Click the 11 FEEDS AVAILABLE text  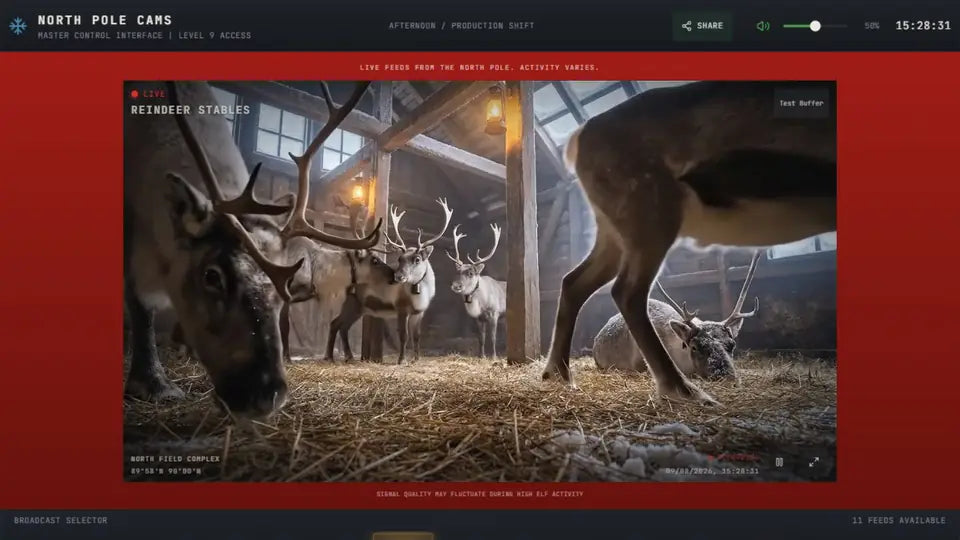pyautogui.click(x=899, y=520)
